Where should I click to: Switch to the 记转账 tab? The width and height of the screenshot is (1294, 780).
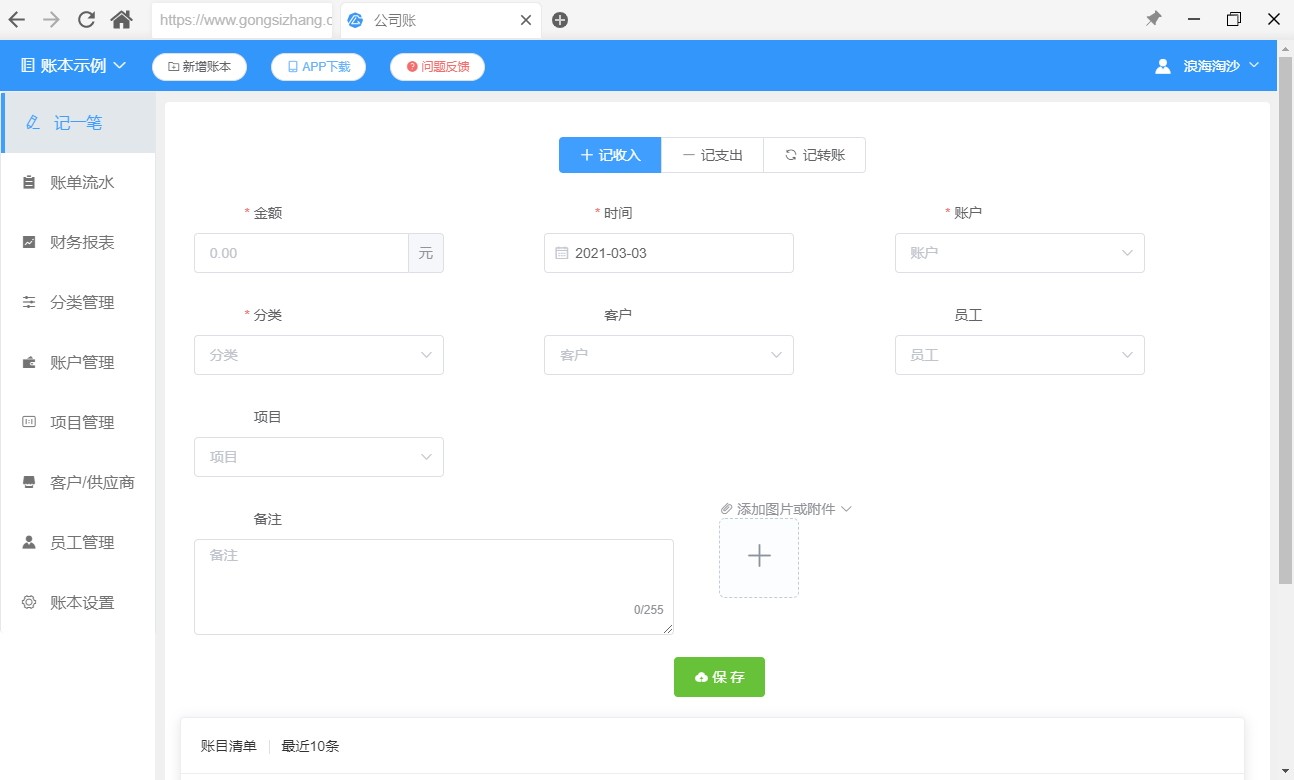click(x=814, y=155)
